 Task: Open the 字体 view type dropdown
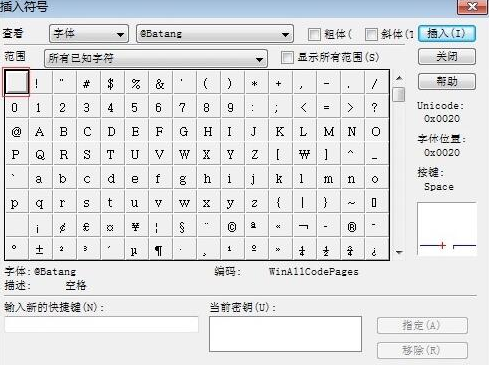click(89, 34)
